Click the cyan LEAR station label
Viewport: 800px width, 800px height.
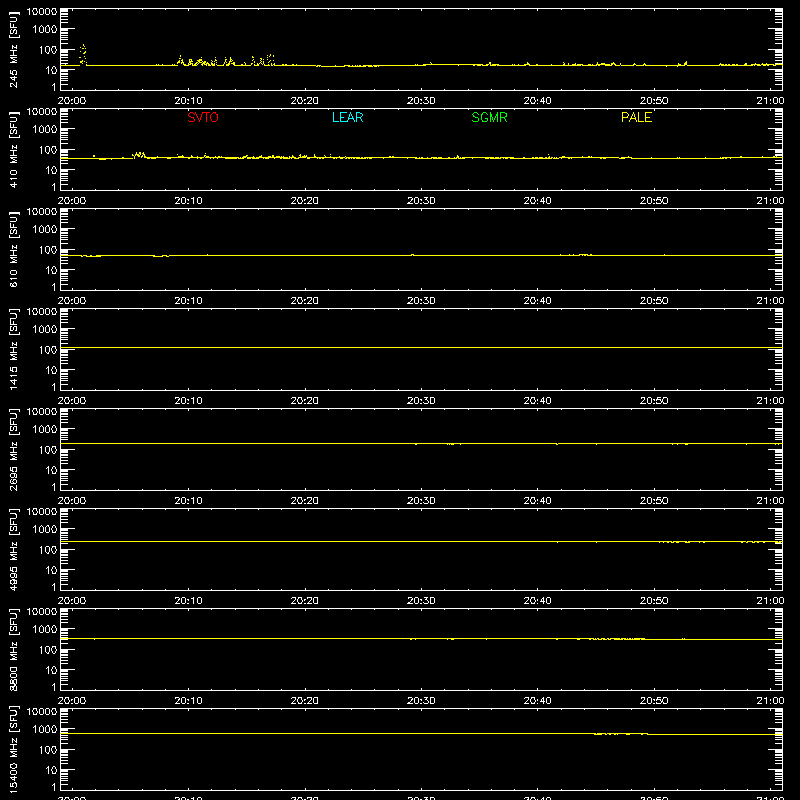[347, 117]
